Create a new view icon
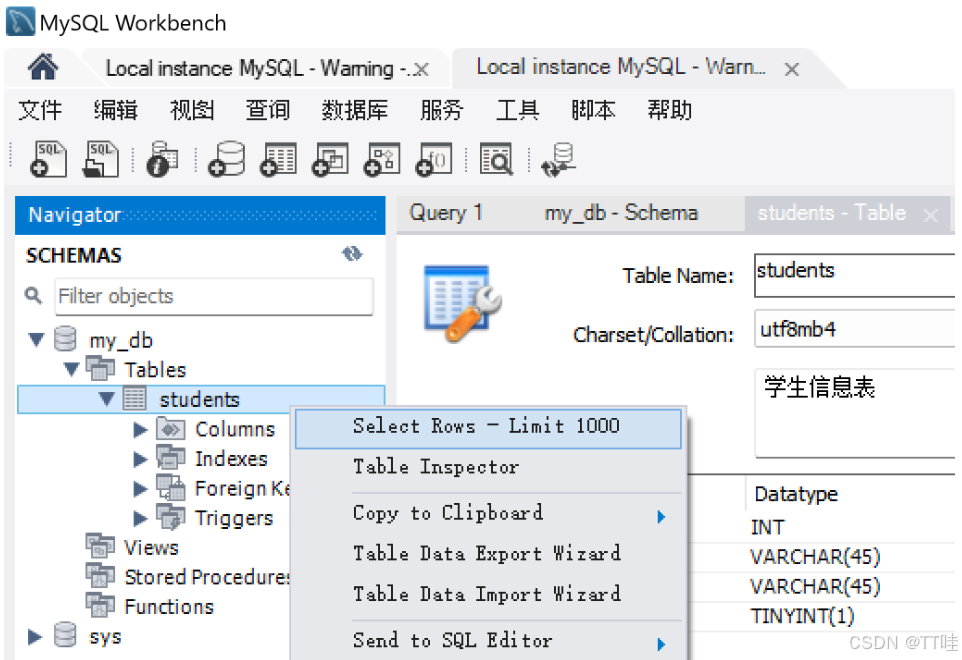Image resolution: width=962 pixels, height=660 pixels. [x=330, y=159]
